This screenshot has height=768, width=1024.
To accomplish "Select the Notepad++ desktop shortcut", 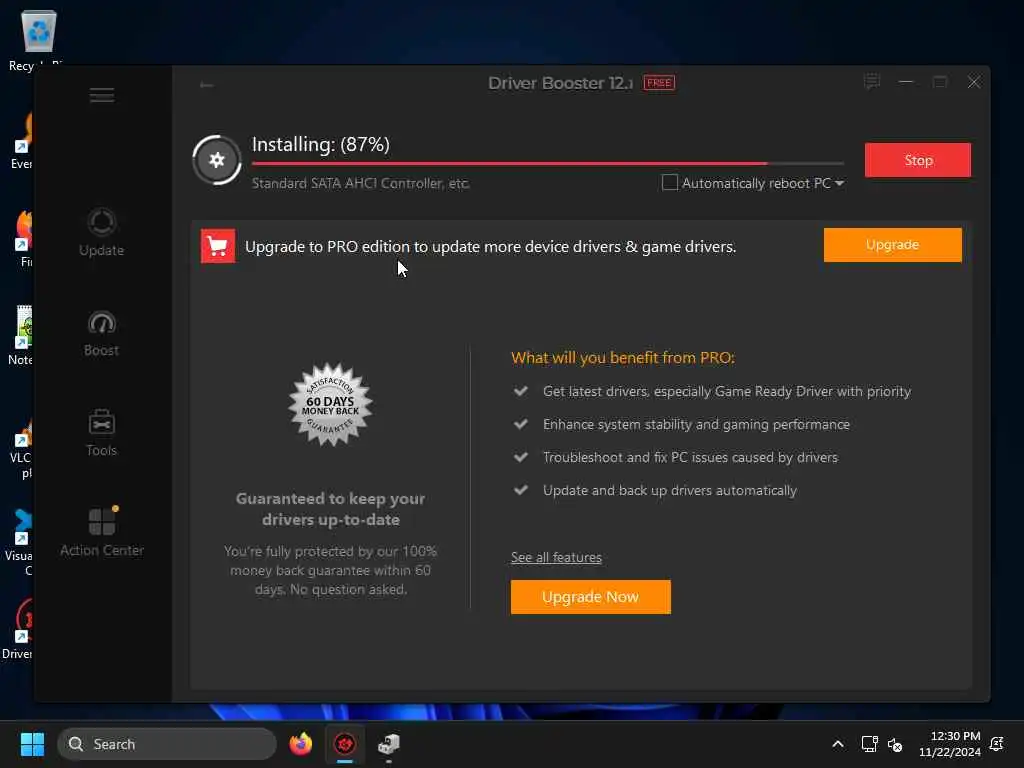I will click(22, 336).
